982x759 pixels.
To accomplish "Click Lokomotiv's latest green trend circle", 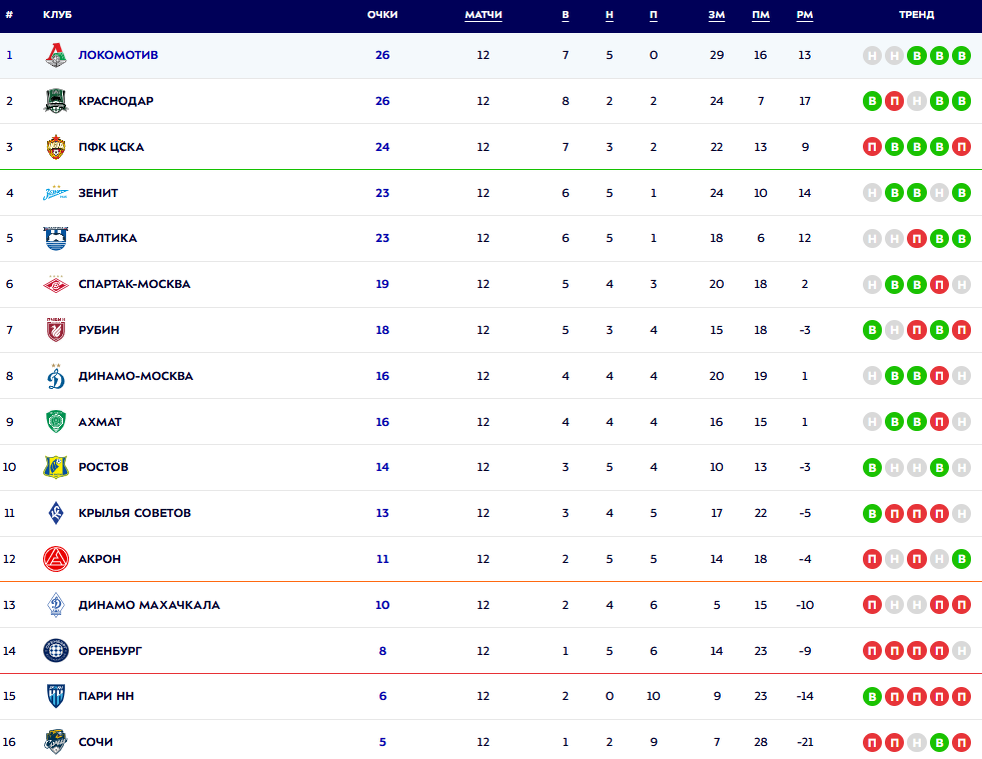I will tap(961, 56).
